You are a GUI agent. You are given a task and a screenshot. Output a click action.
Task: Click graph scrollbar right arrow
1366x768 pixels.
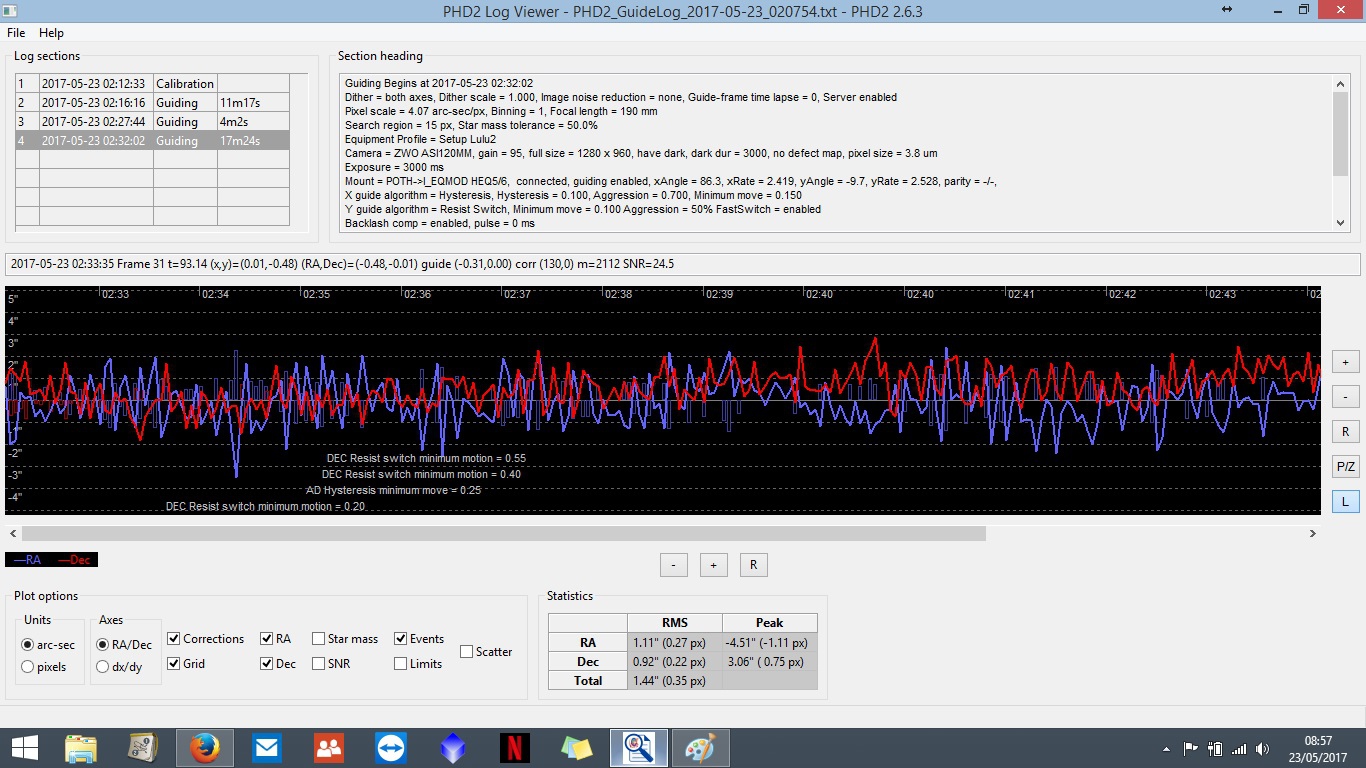[1313, 534]
